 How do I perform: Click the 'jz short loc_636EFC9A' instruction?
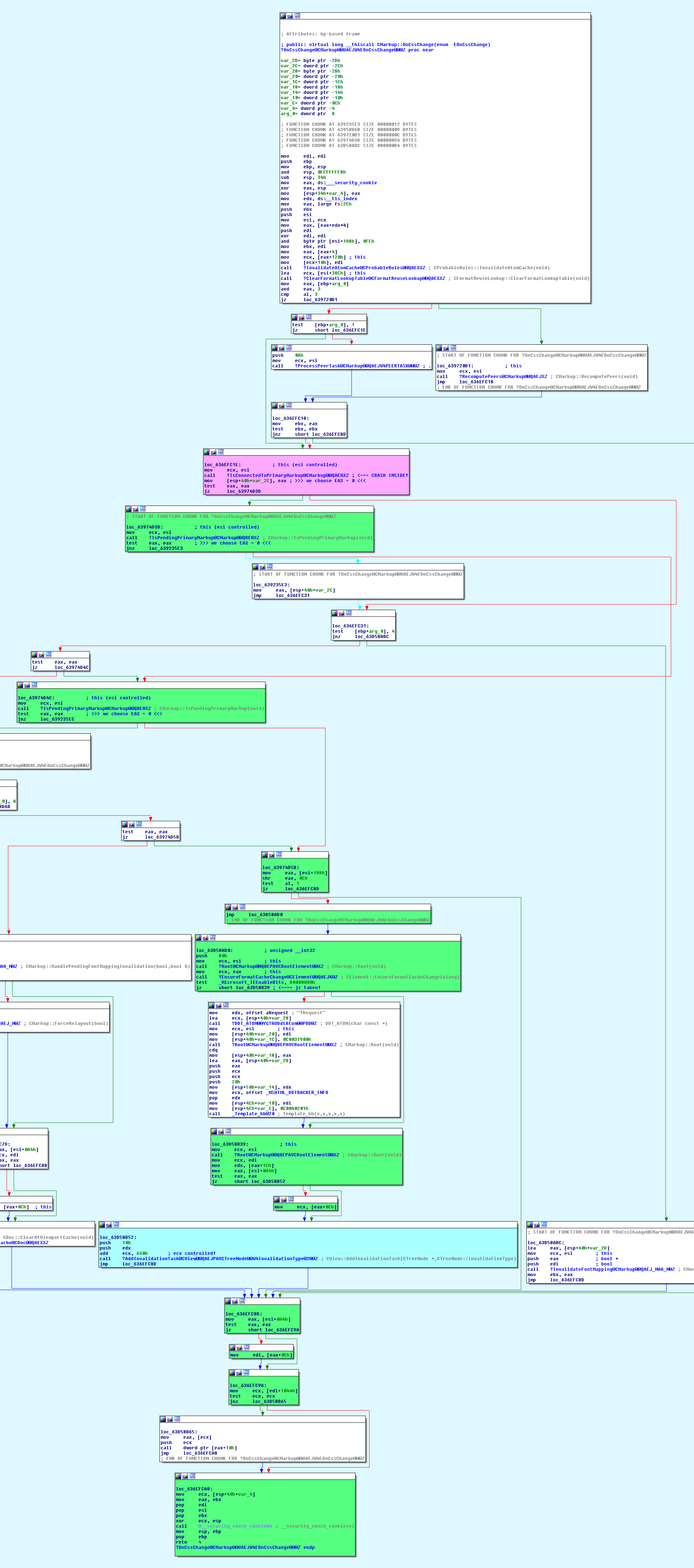262,1330
